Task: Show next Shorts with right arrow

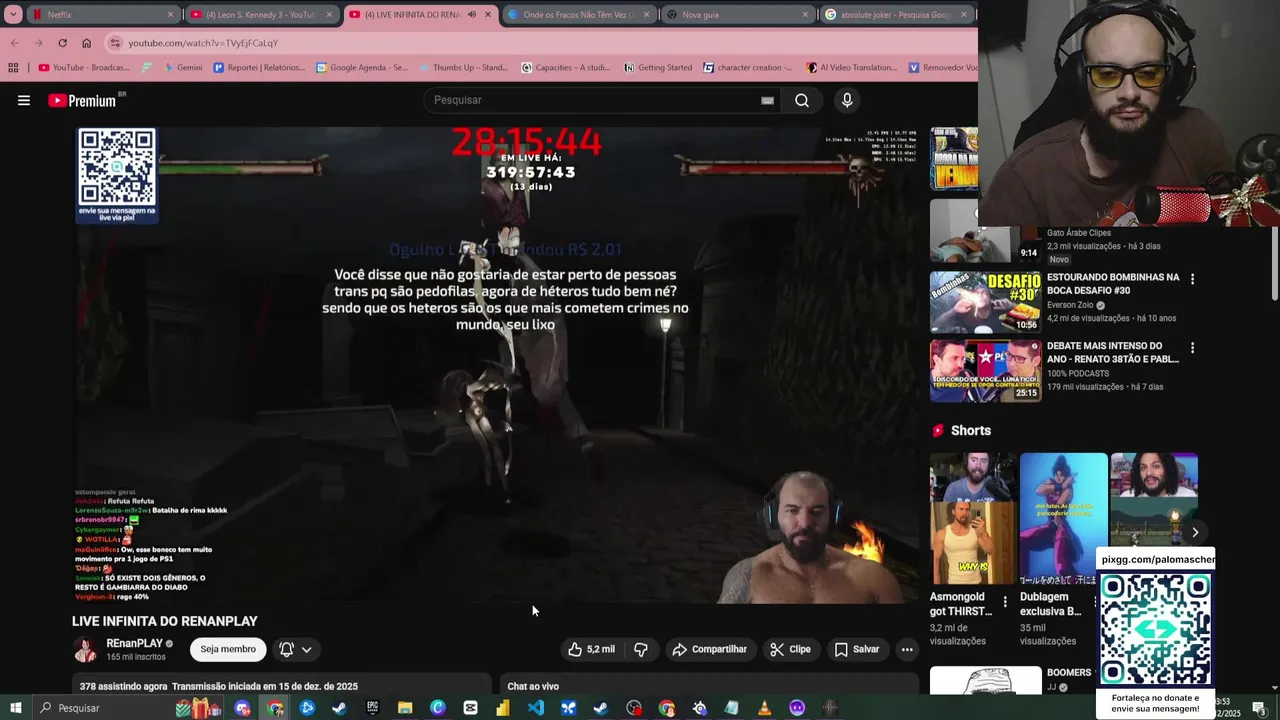Action: 1194,532
